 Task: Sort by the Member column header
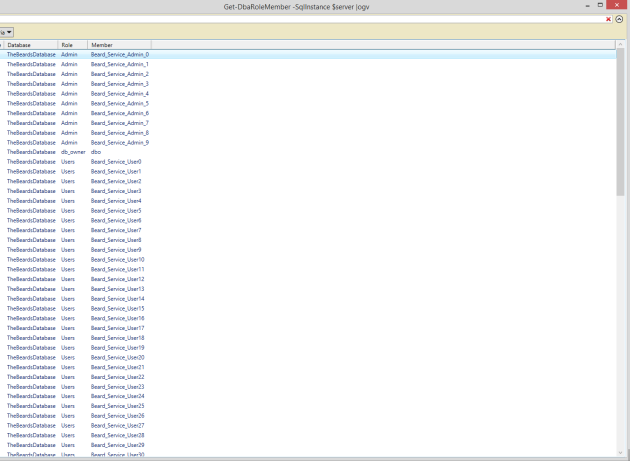119,45
